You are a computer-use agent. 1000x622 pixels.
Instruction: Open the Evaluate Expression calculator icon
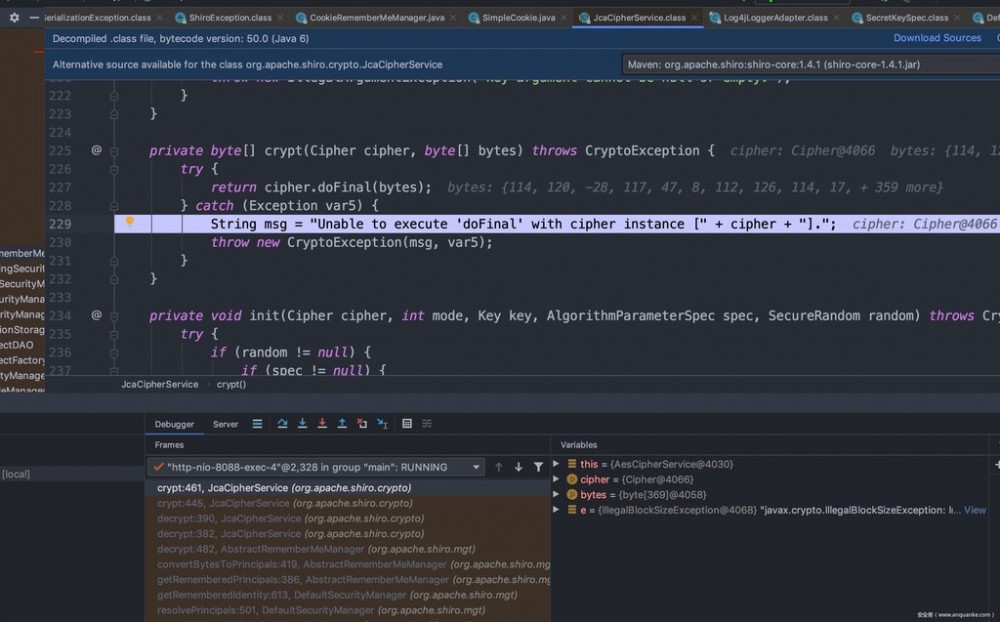[407, 424]
